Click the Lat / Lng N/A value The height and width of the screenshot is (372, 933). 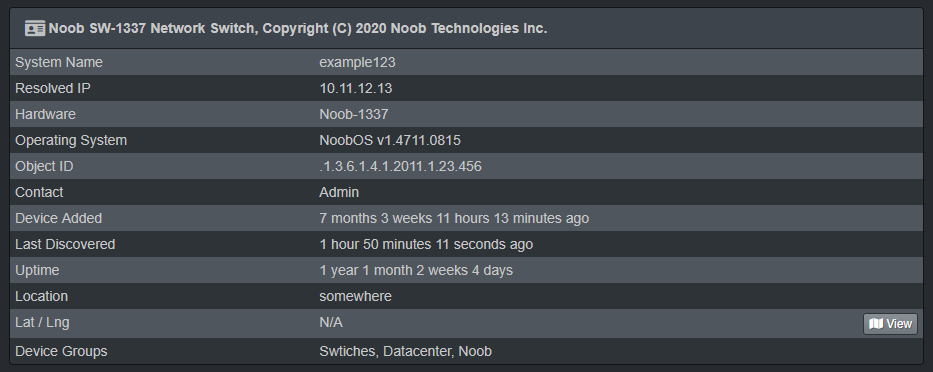click(331, 323)
